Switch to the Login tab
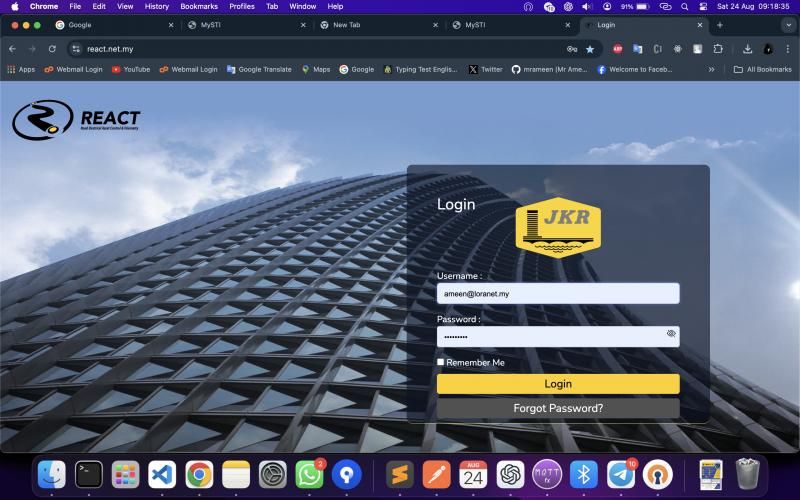This screenshot has height=500, width=800. click(644, 25)
